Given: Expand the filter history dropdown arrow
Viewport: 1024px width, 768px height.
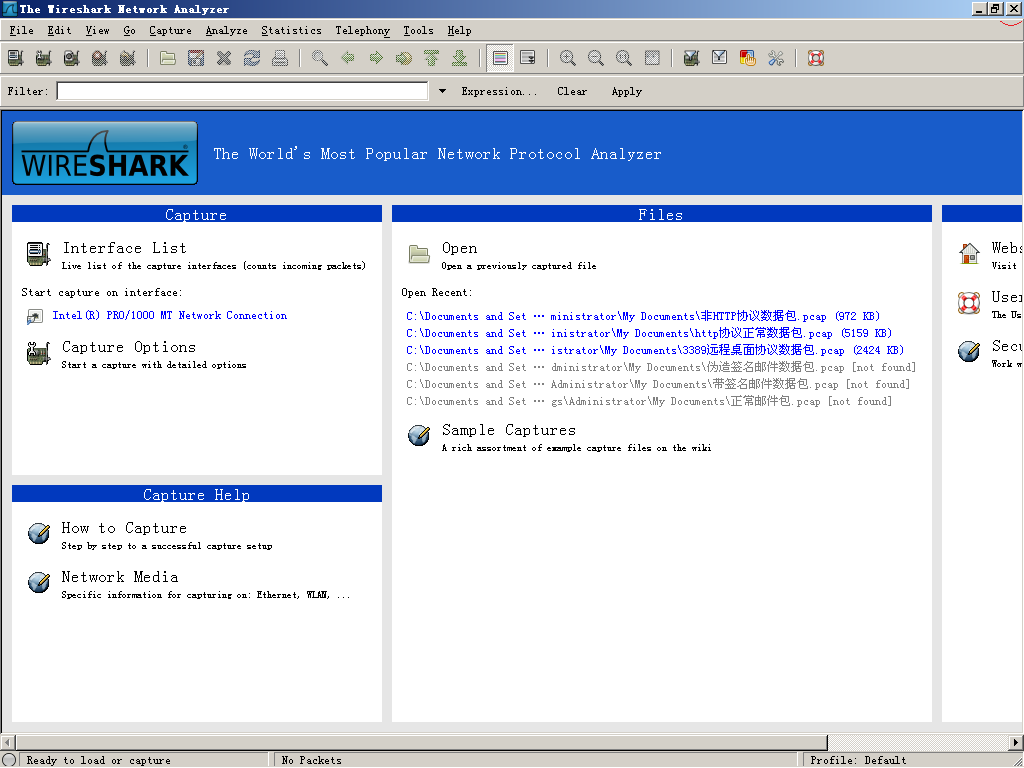Looking at the screenshot, I should (442, 91).
